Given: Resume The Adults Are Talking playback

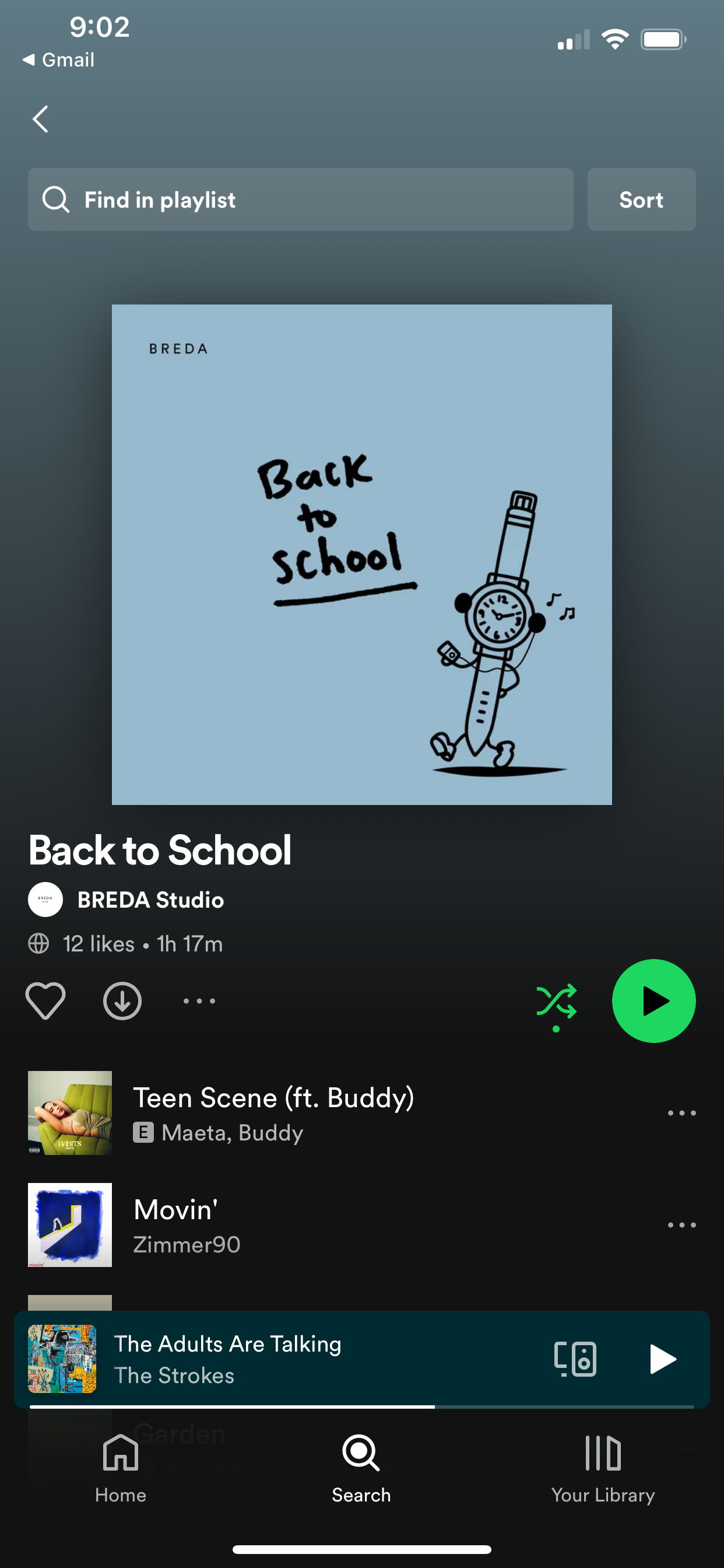Looking at the screenshot, I should pos(662,1359).
